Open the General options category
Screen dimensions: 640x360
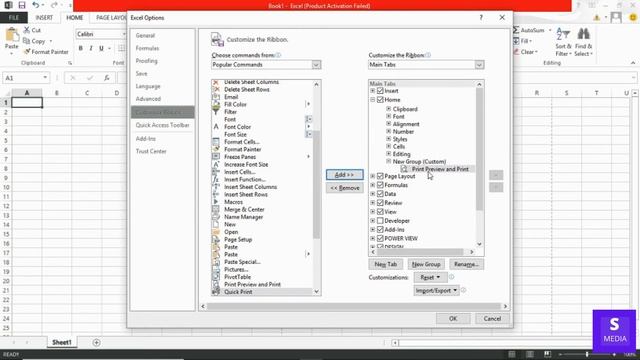coord(145,36)
